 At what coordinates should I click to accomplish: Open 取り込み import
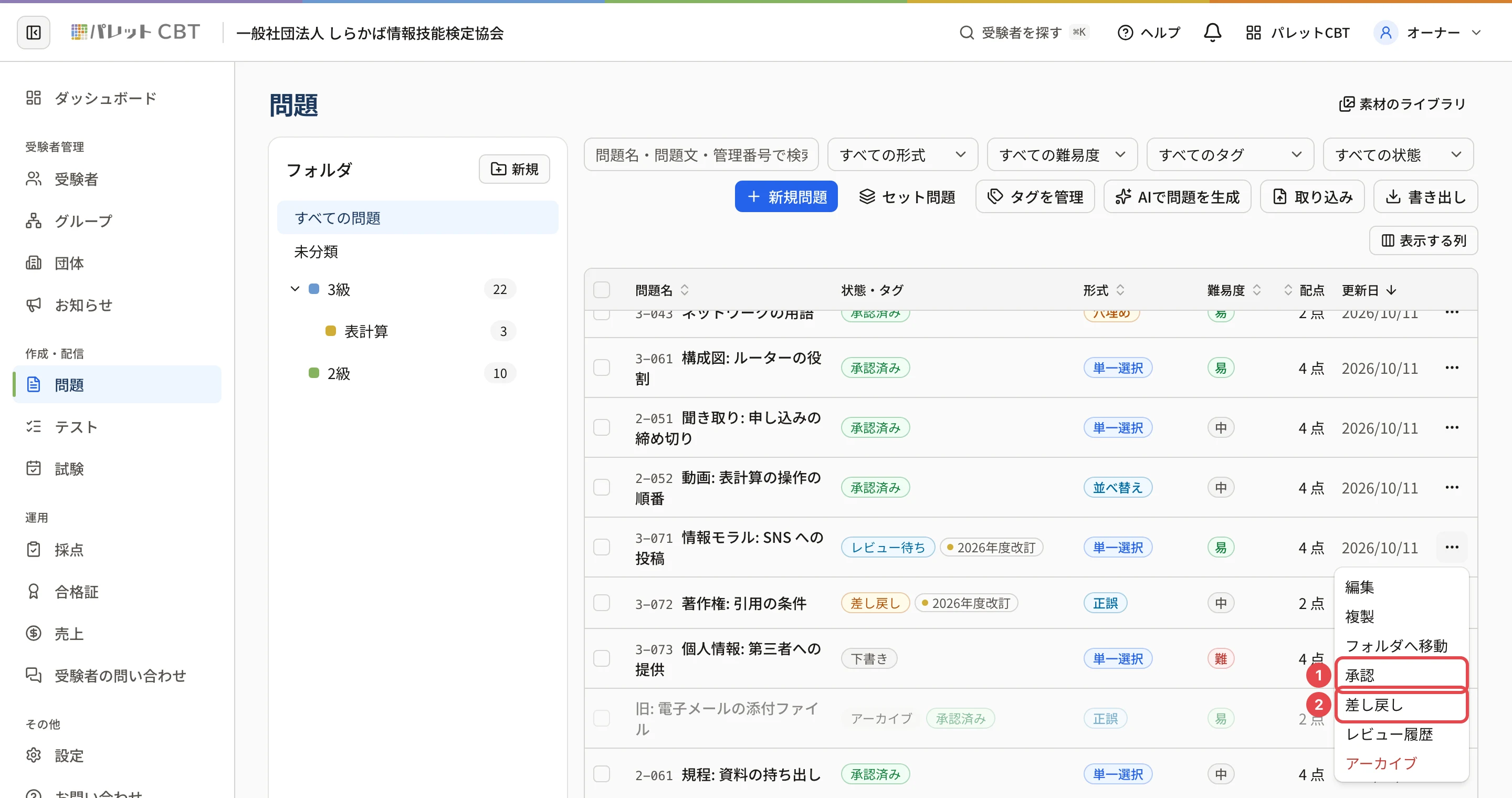(1312, 196)
